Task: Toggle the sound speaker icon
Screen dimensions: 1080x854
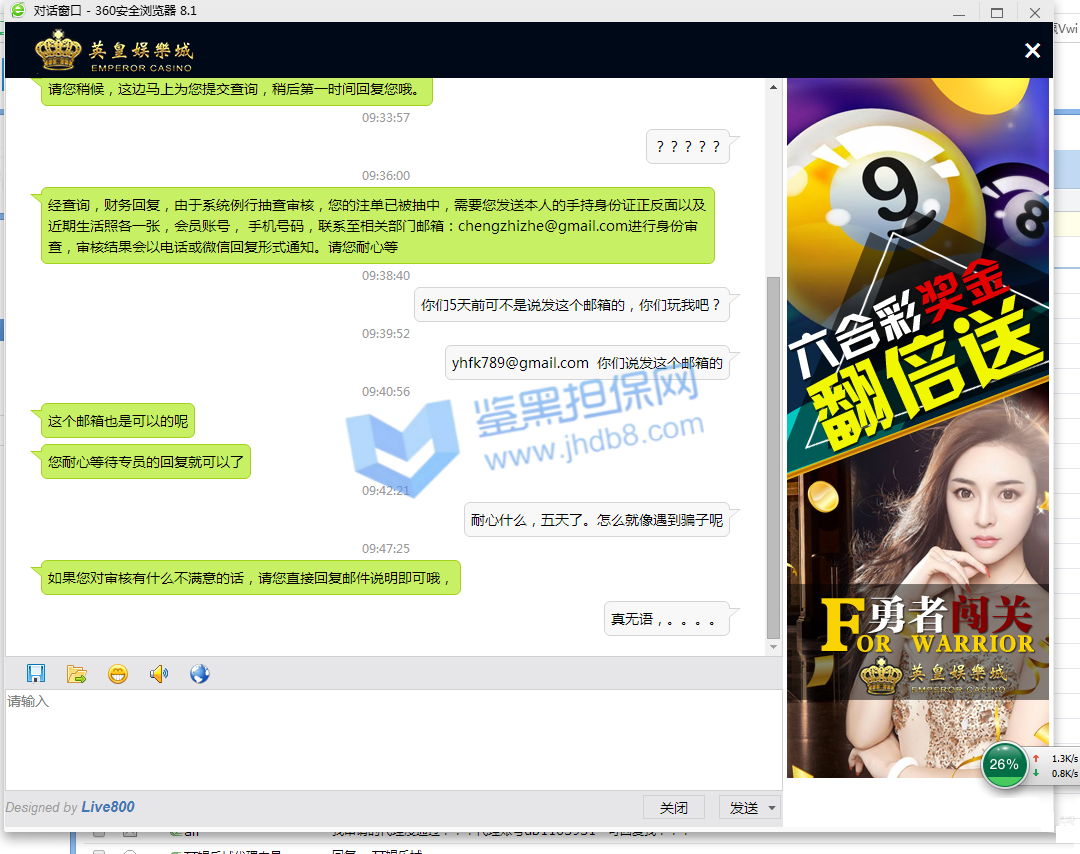Action: [x=159, y=674]
